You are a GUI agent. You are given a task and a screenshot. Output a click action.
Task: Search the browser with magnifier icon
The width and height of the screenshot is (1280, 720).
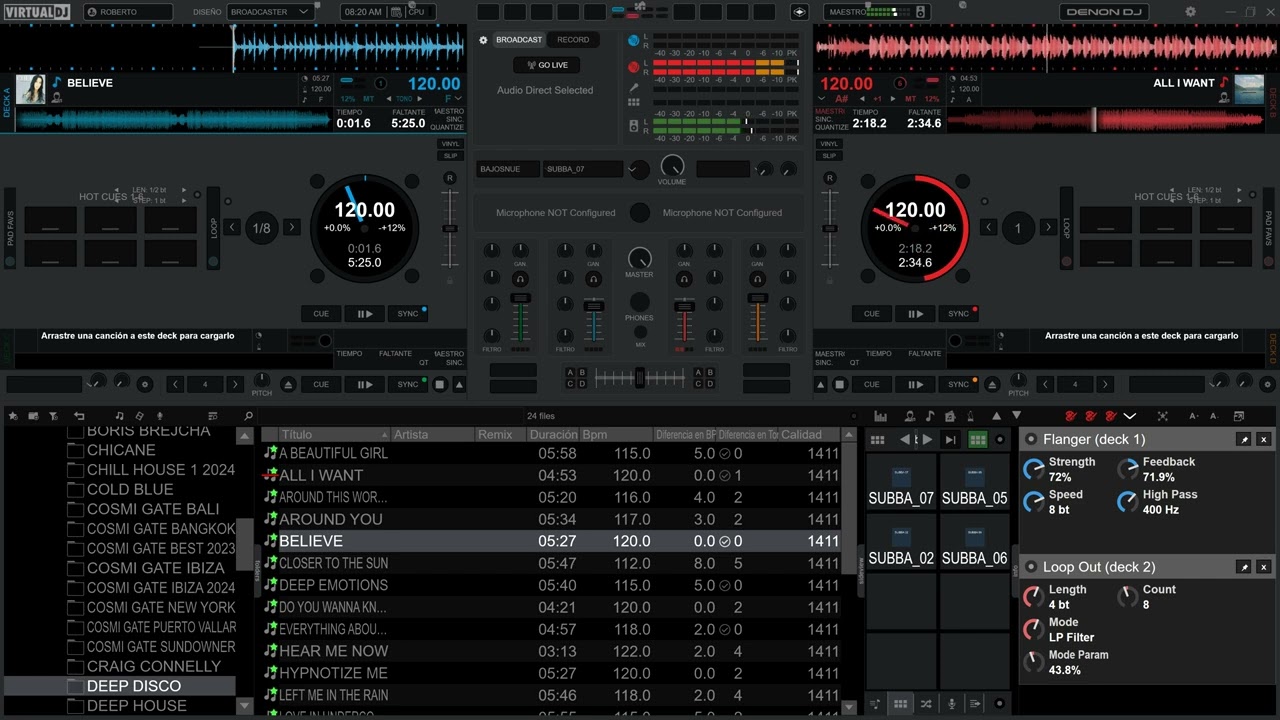click(249, 416)
